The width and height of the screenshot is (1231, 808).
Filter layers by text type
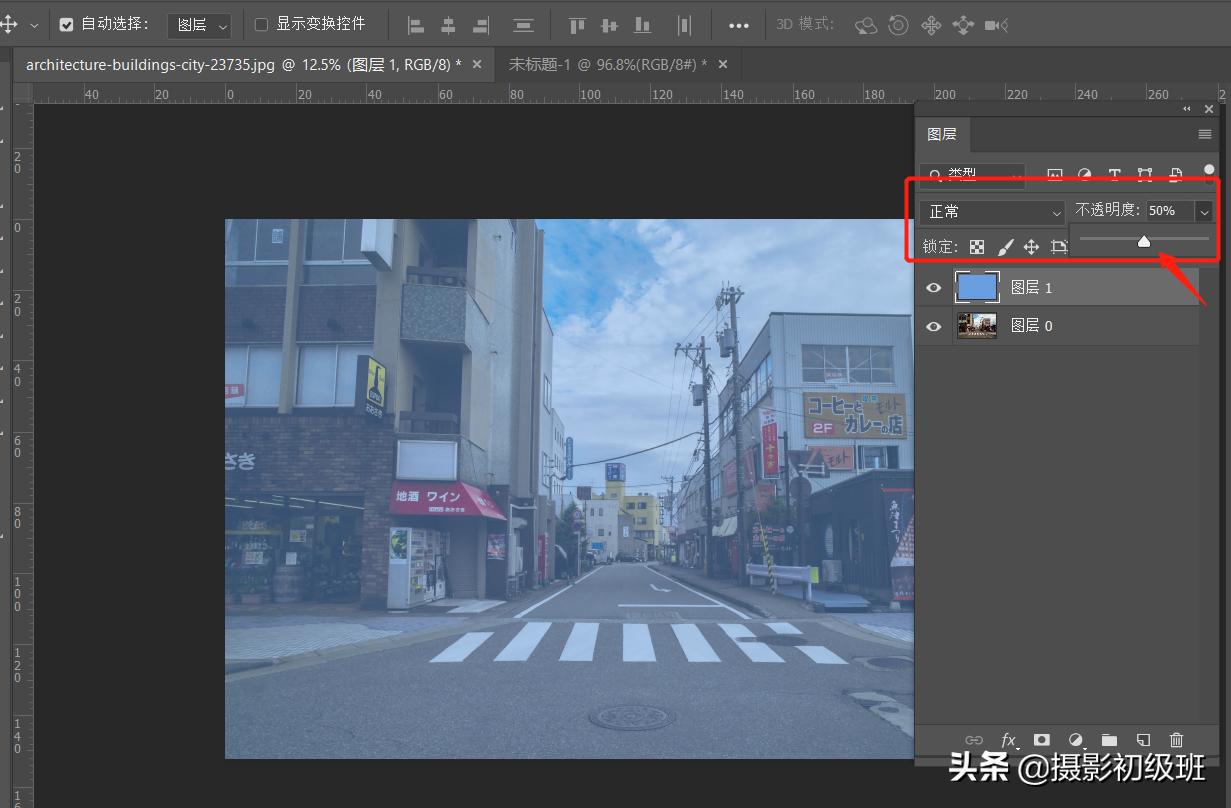[1115, 175]
